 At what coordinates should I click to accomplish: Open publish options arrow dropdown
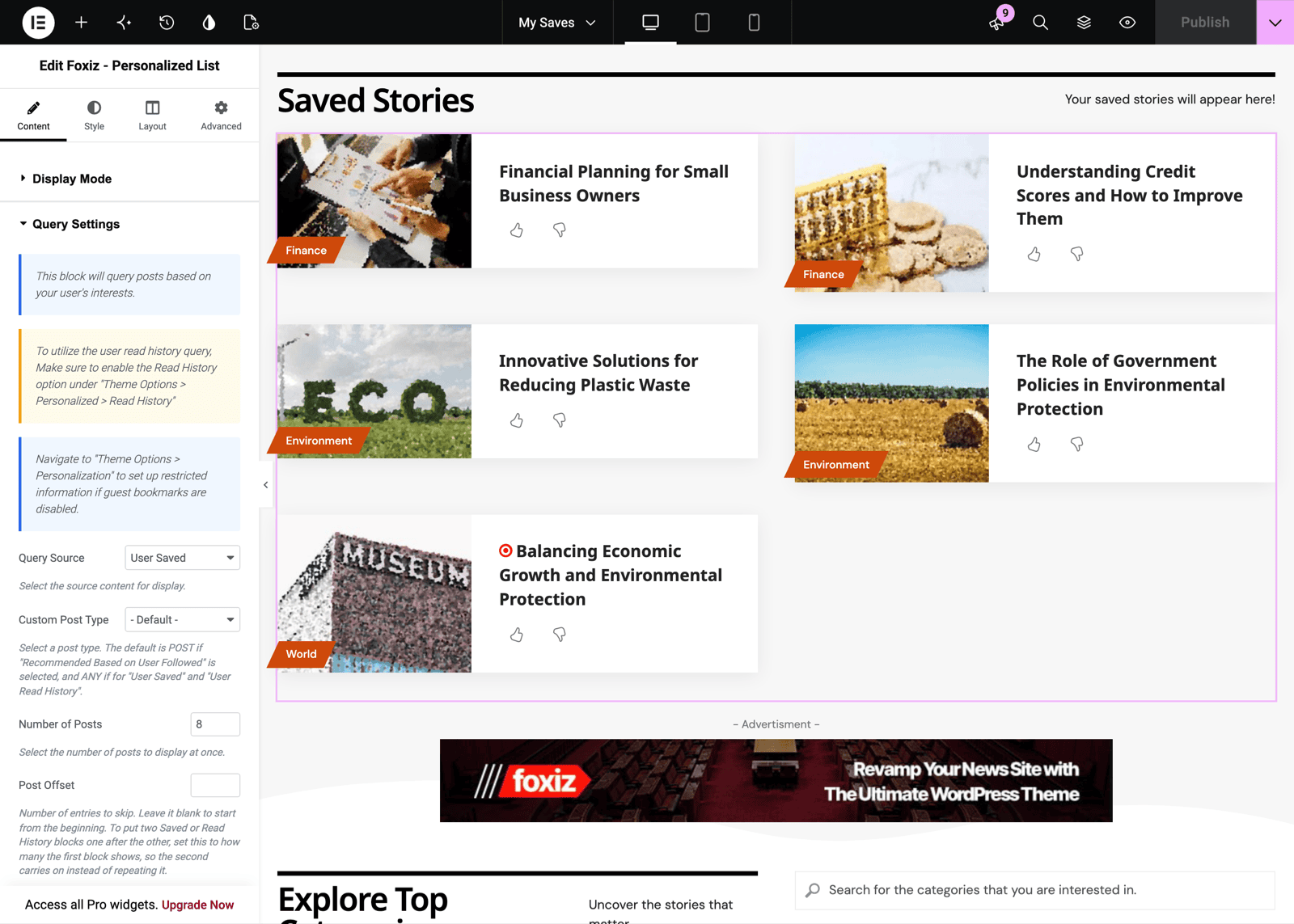[1275, 23]
